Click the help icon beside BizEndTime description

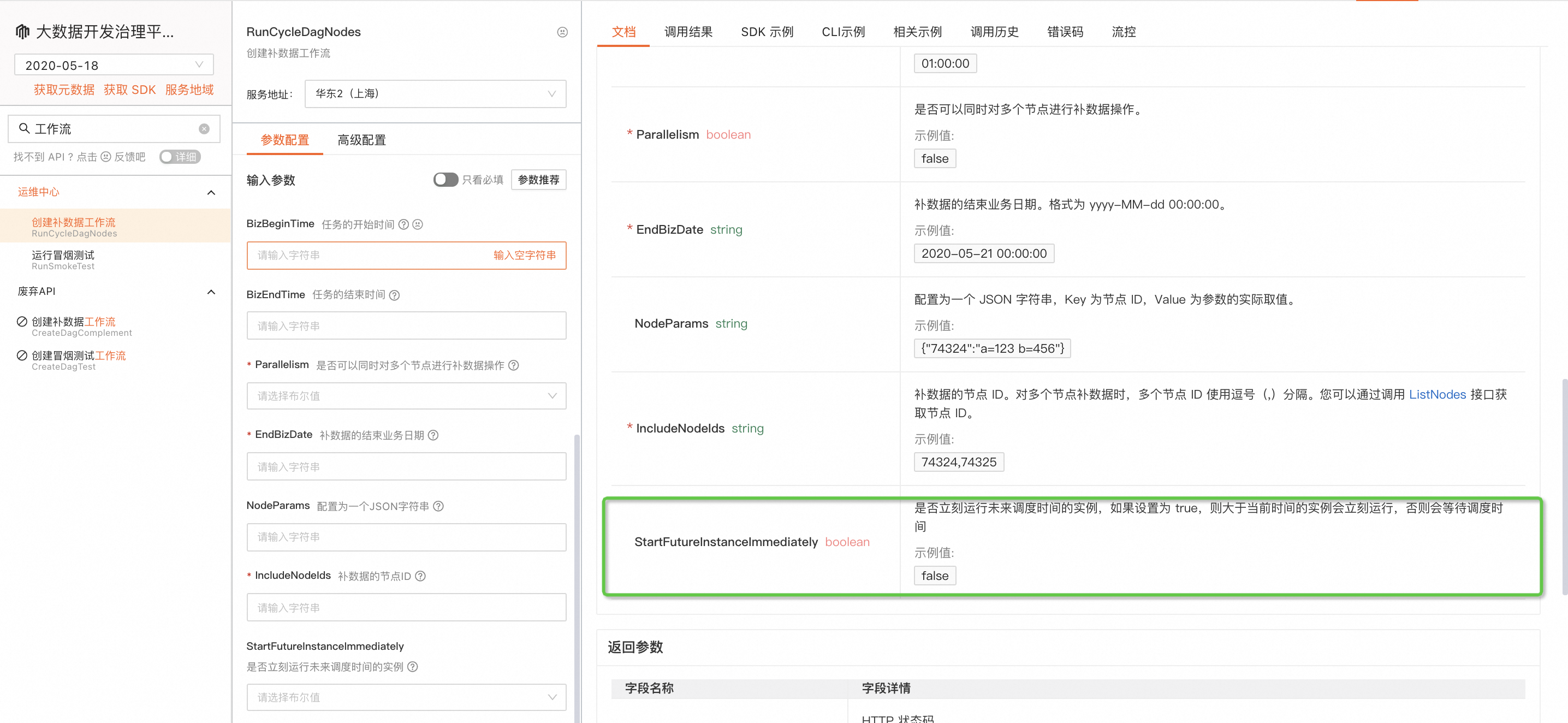394,295
